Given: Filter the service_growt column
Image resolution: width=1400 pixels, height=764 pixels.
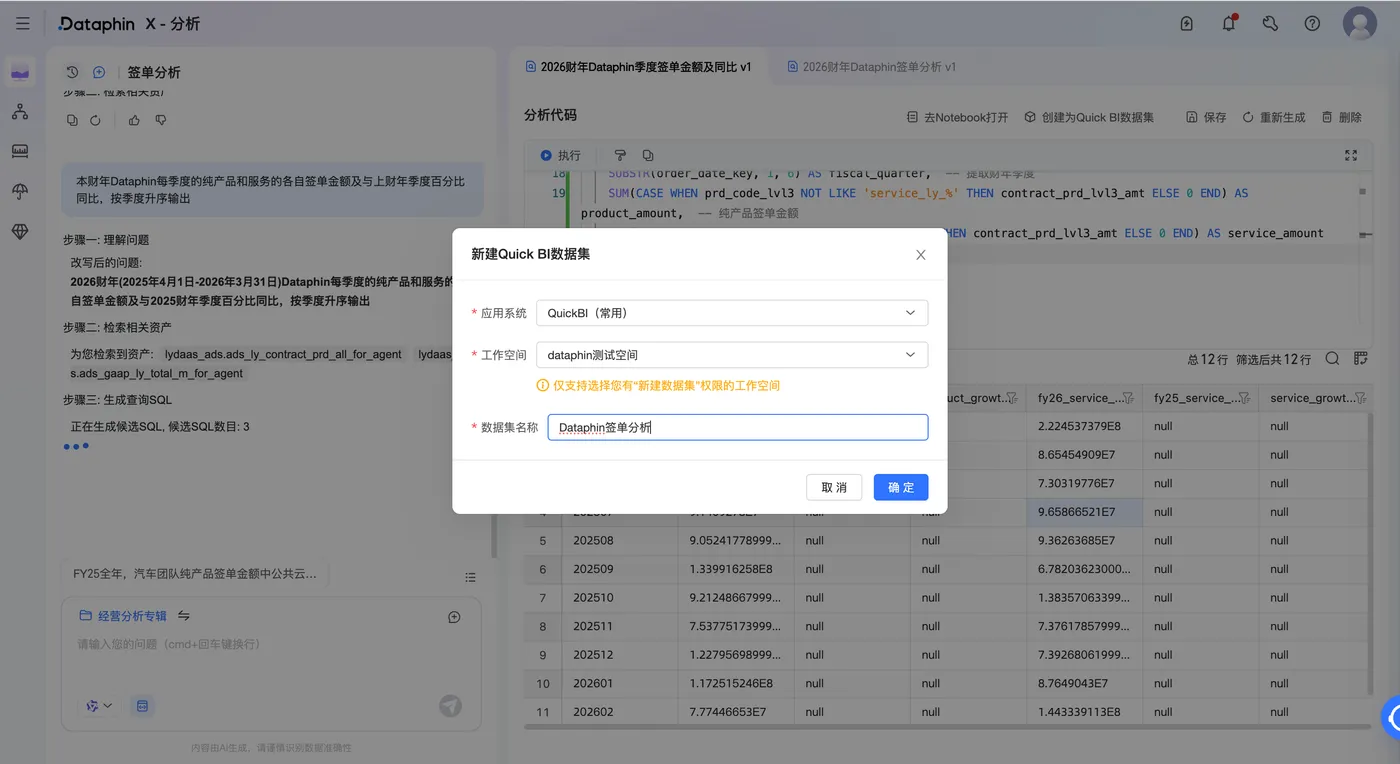Looking at the screenshot, I should pyautogui.click(x=1360, y=398).
